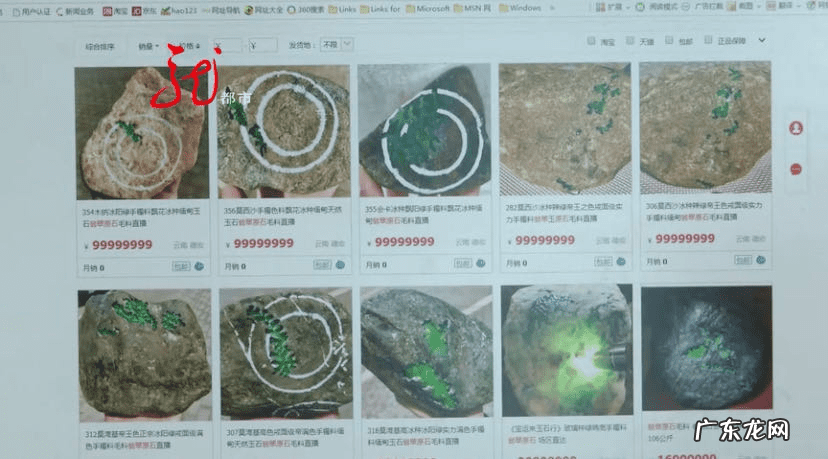
Task: Click the maximum price input field
Action: pyautogui.click(x=264, y=45)
